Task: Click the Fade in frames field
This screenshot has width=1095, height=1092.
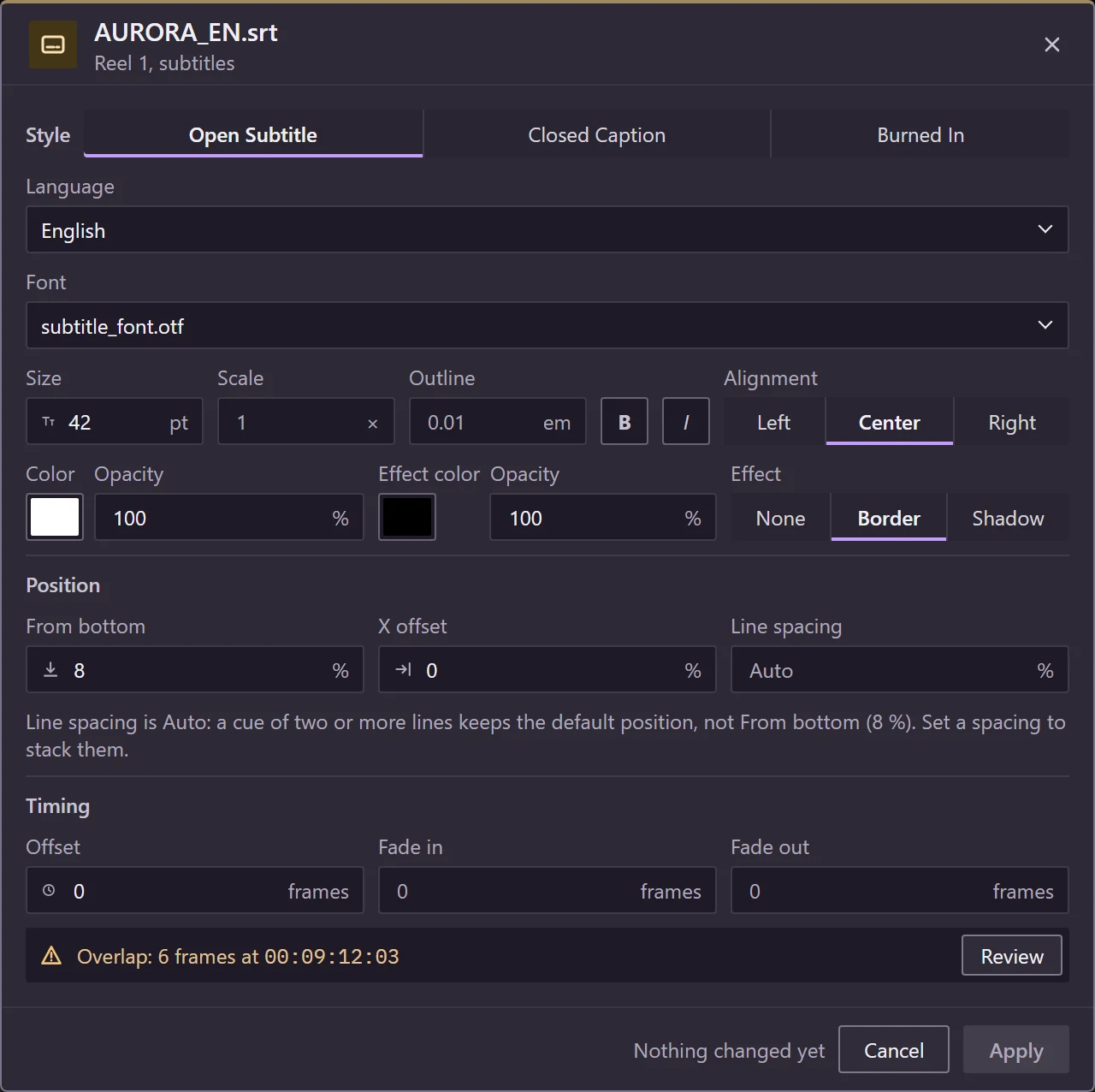Action: 547,890
